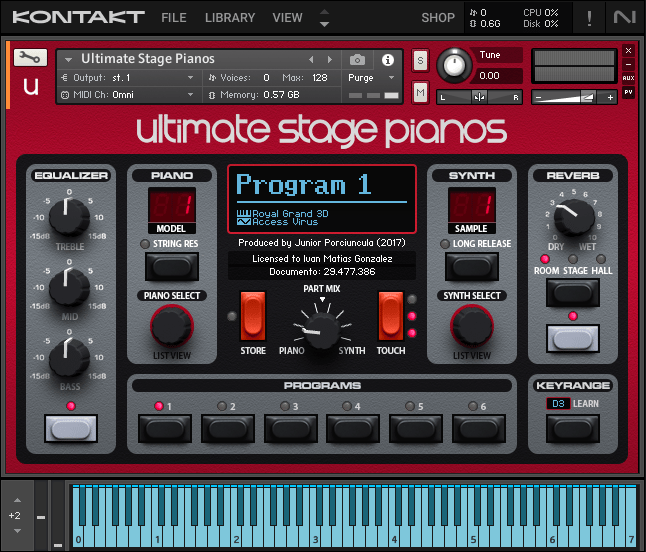Click the Mid EQ knob
Image resolution: width=646 pixels, height=552 pixels.
[x=69, y=286]
